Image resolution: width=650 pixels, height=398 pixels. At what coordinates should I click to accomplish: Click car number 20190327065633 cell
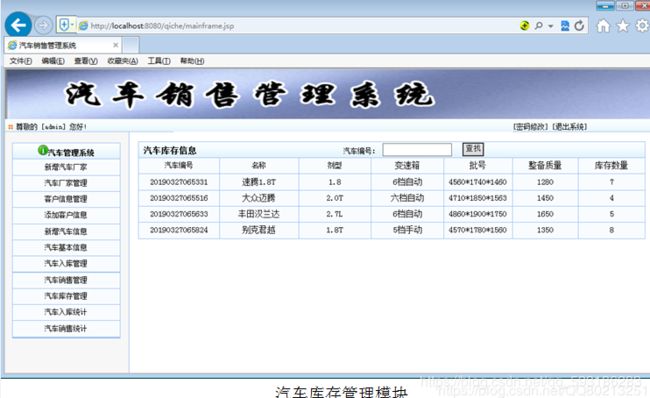(x=179, y=214)
